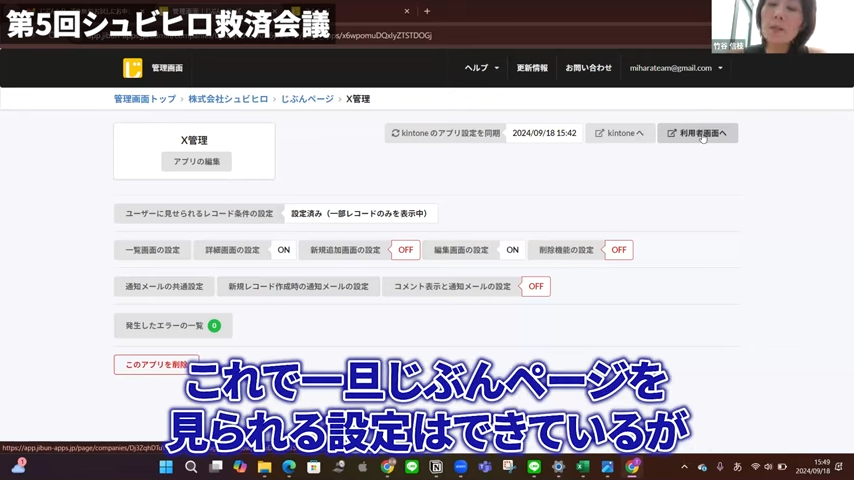Toggle 編集画面の設定 ON switch
Viewport: 854px width, 480px height.
point(513,250)
